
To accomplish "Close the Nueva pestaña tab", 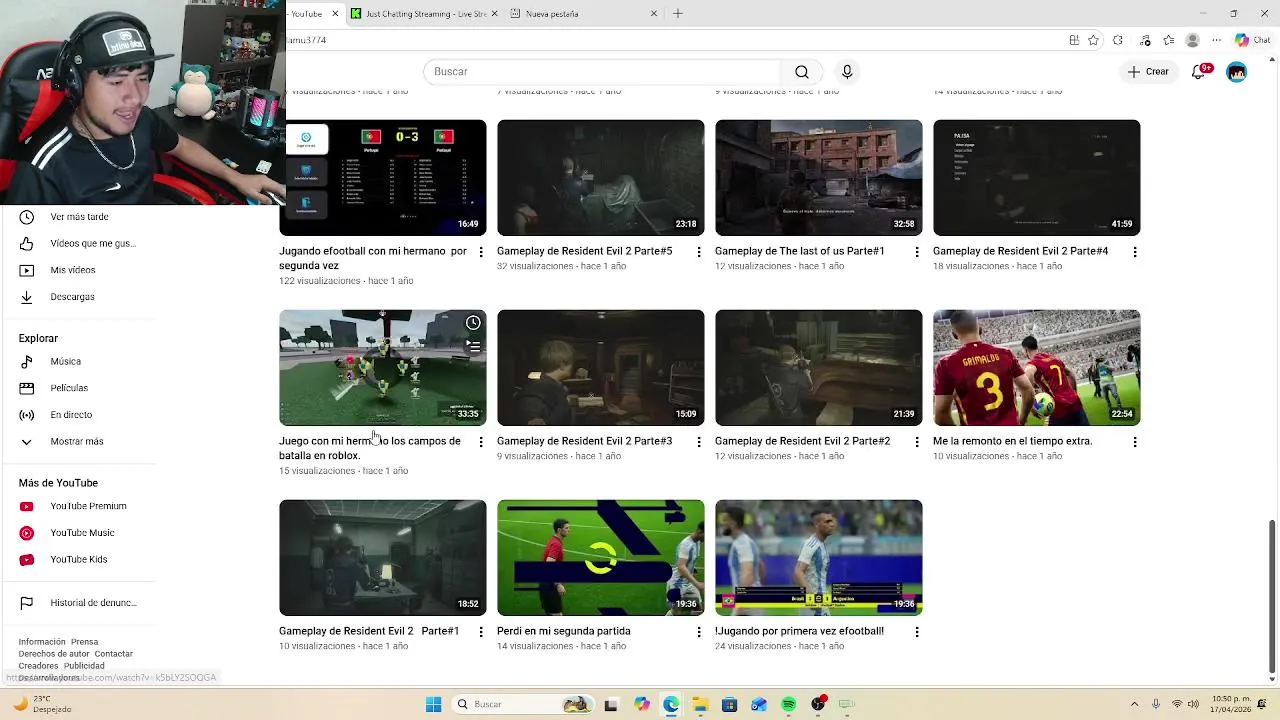I will click(654, 14).
